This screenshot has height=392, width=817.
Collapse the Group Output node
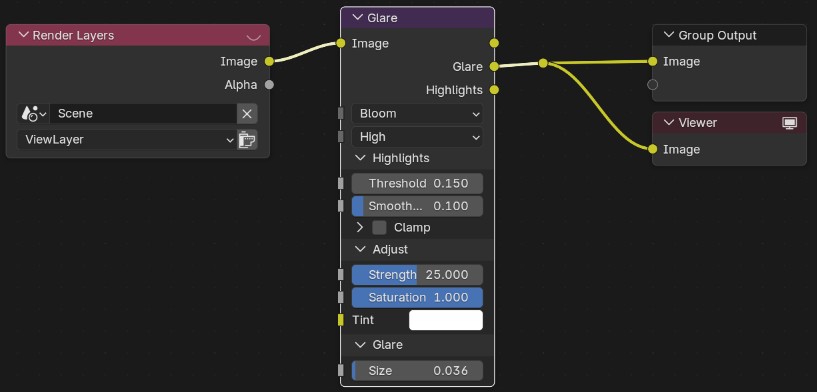(669, 35)
